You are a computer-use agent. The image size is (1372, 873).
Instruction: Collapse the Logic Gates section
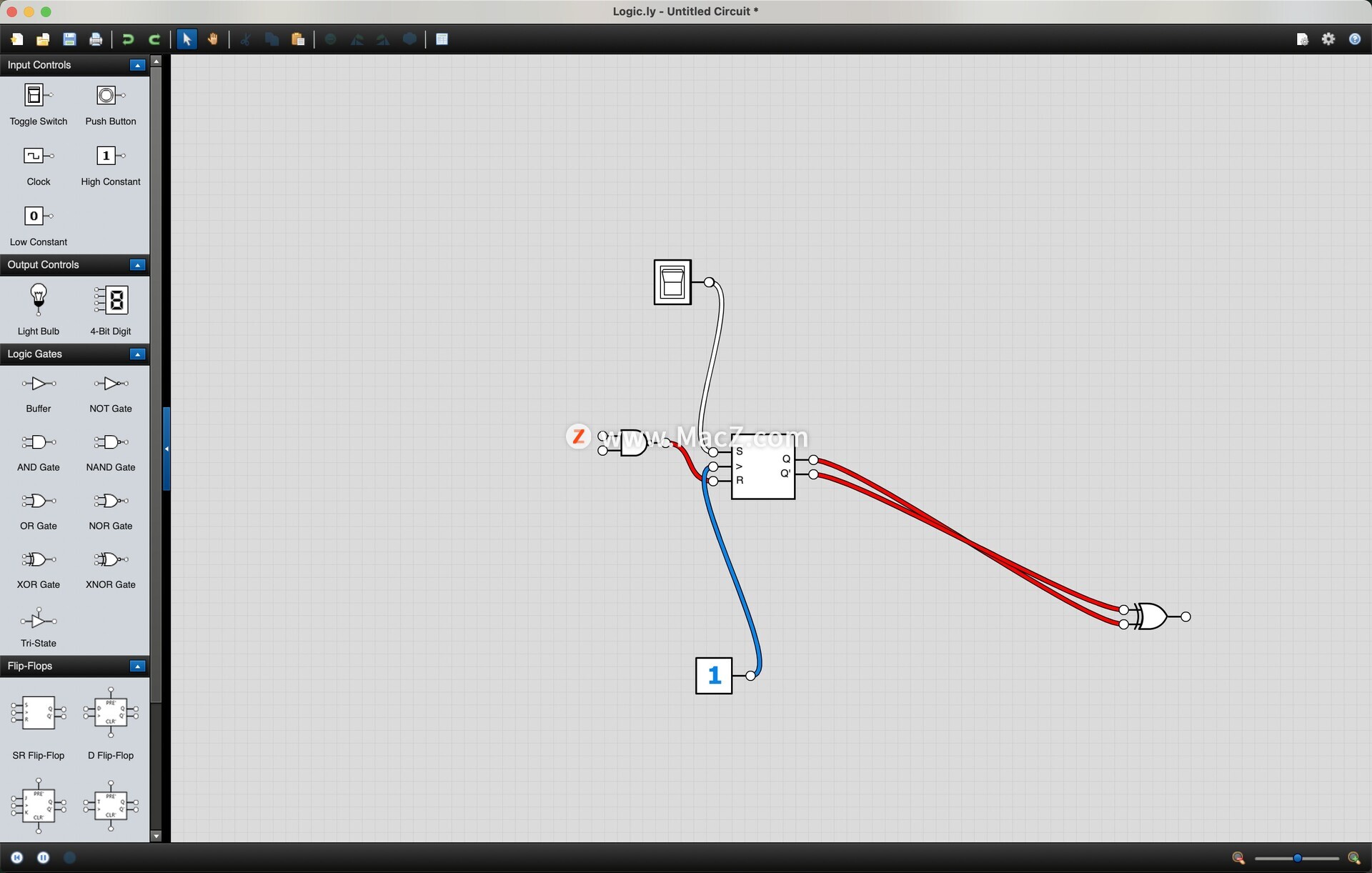point(137,354)
